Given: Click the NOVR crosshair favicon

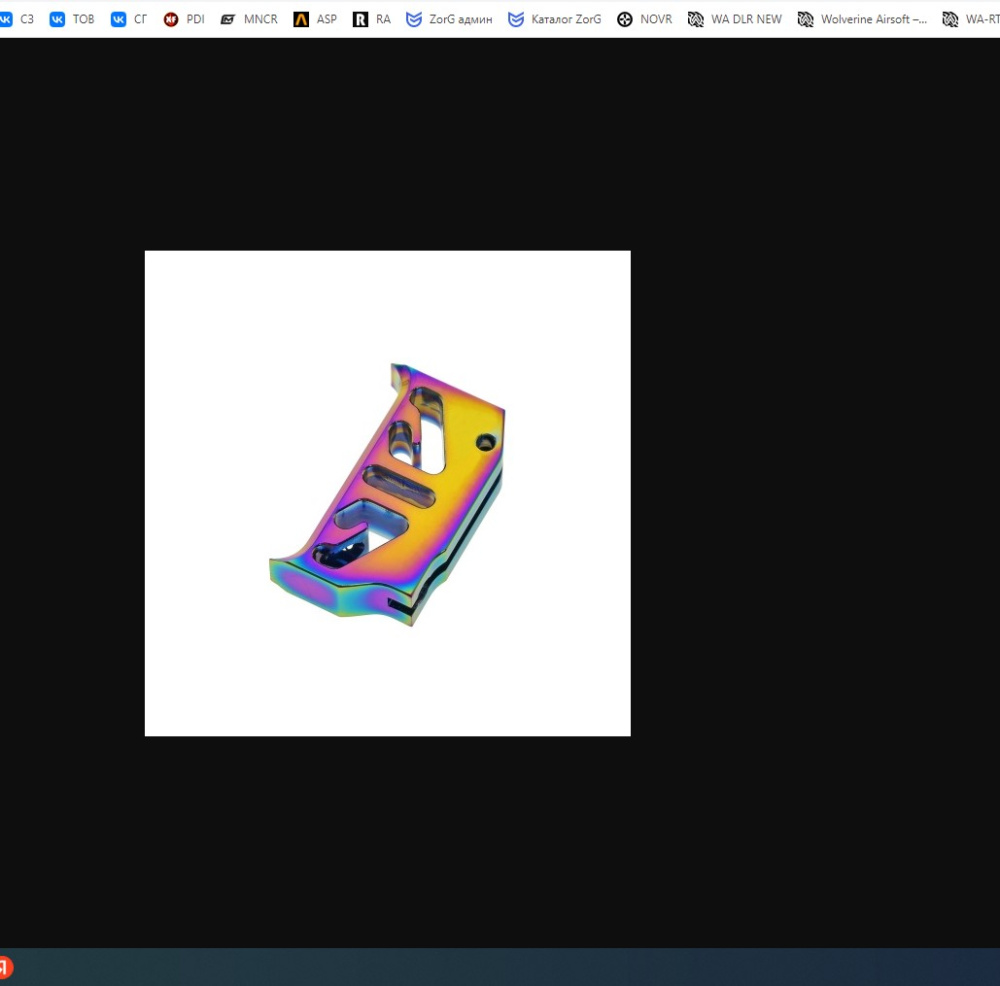Looking at the screenshot, I should coord(625,19).
